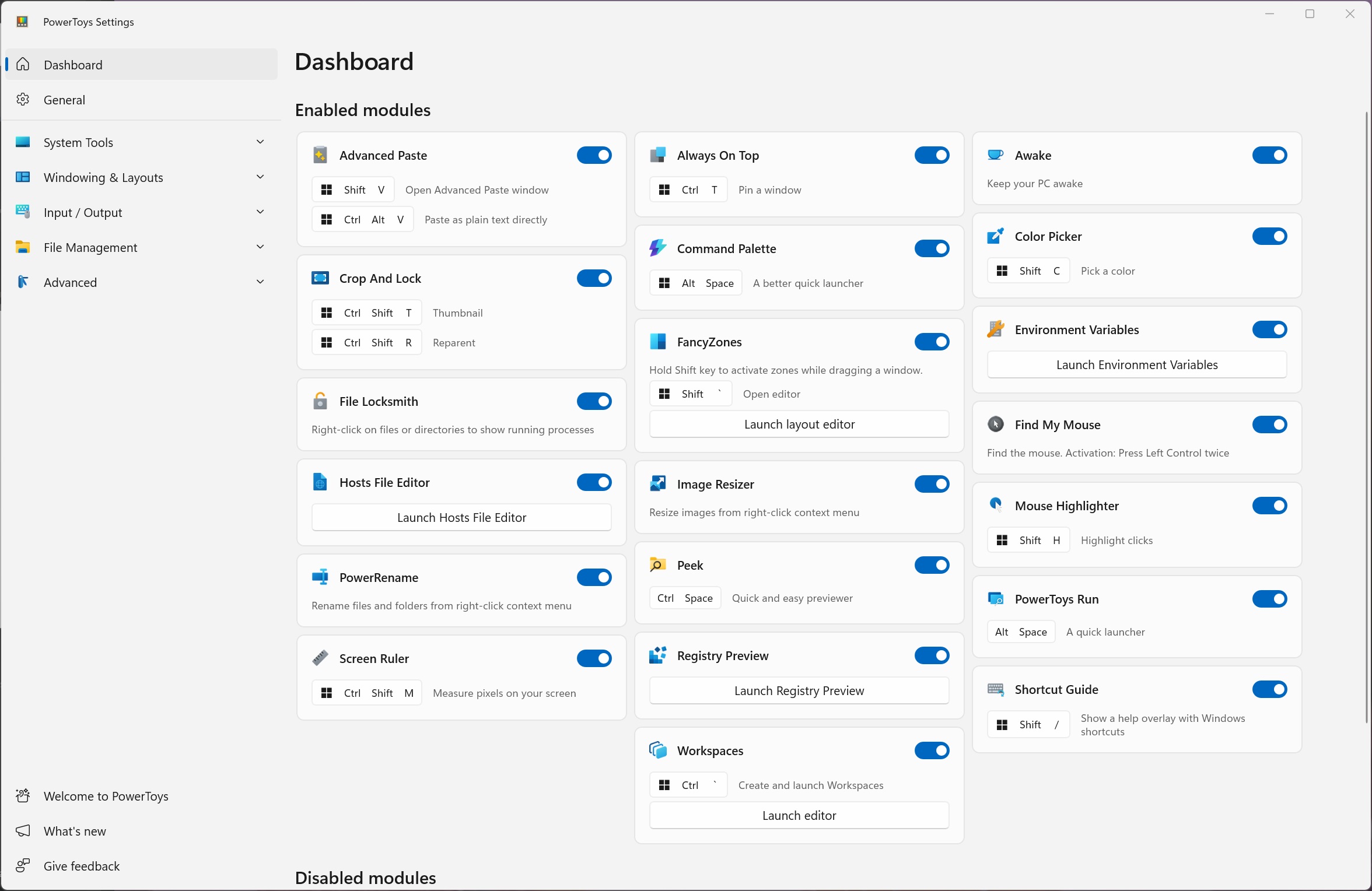This screenshot has height=891, width=1372.
Task: Launch Registry Preview
Action: tap(799, 690)
